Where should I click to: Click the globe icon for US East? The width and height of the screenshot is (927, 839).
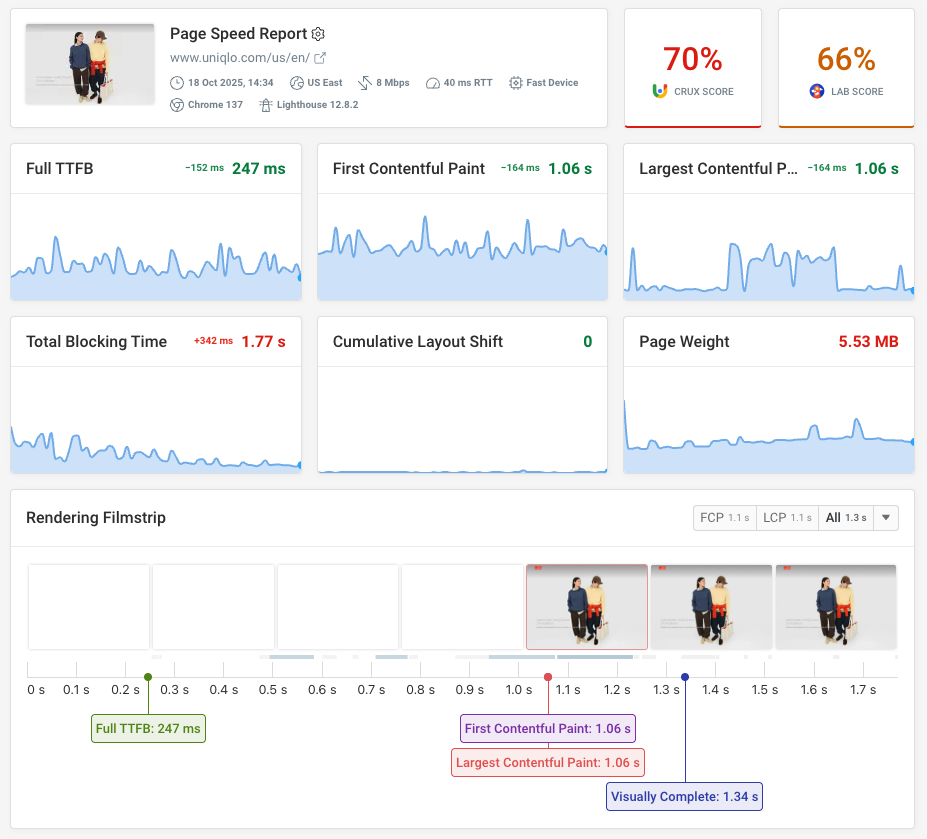click(297, 83)
